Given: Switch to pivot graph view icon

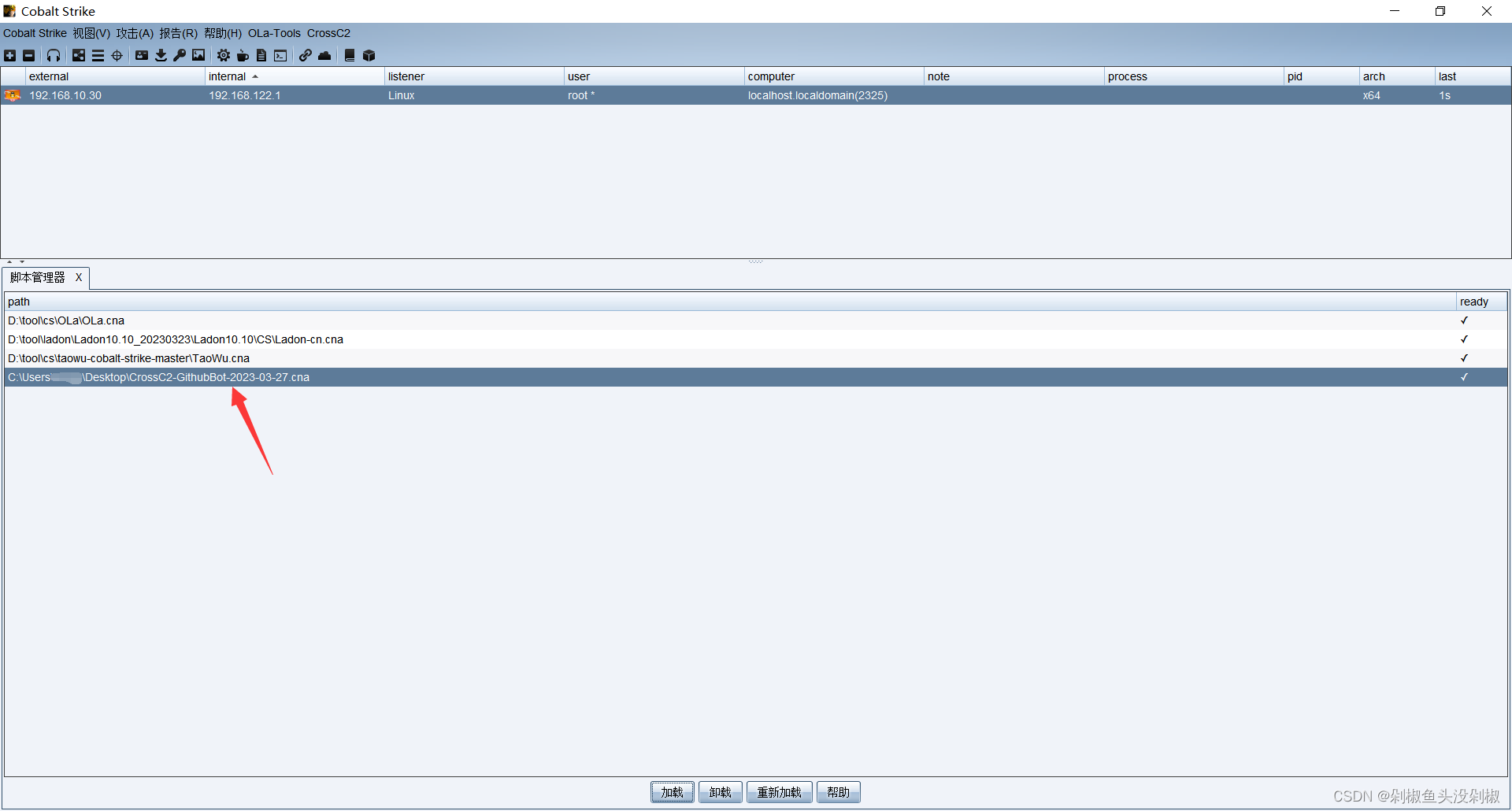Looking at the screenshot, I should click(x=79, y=55).
